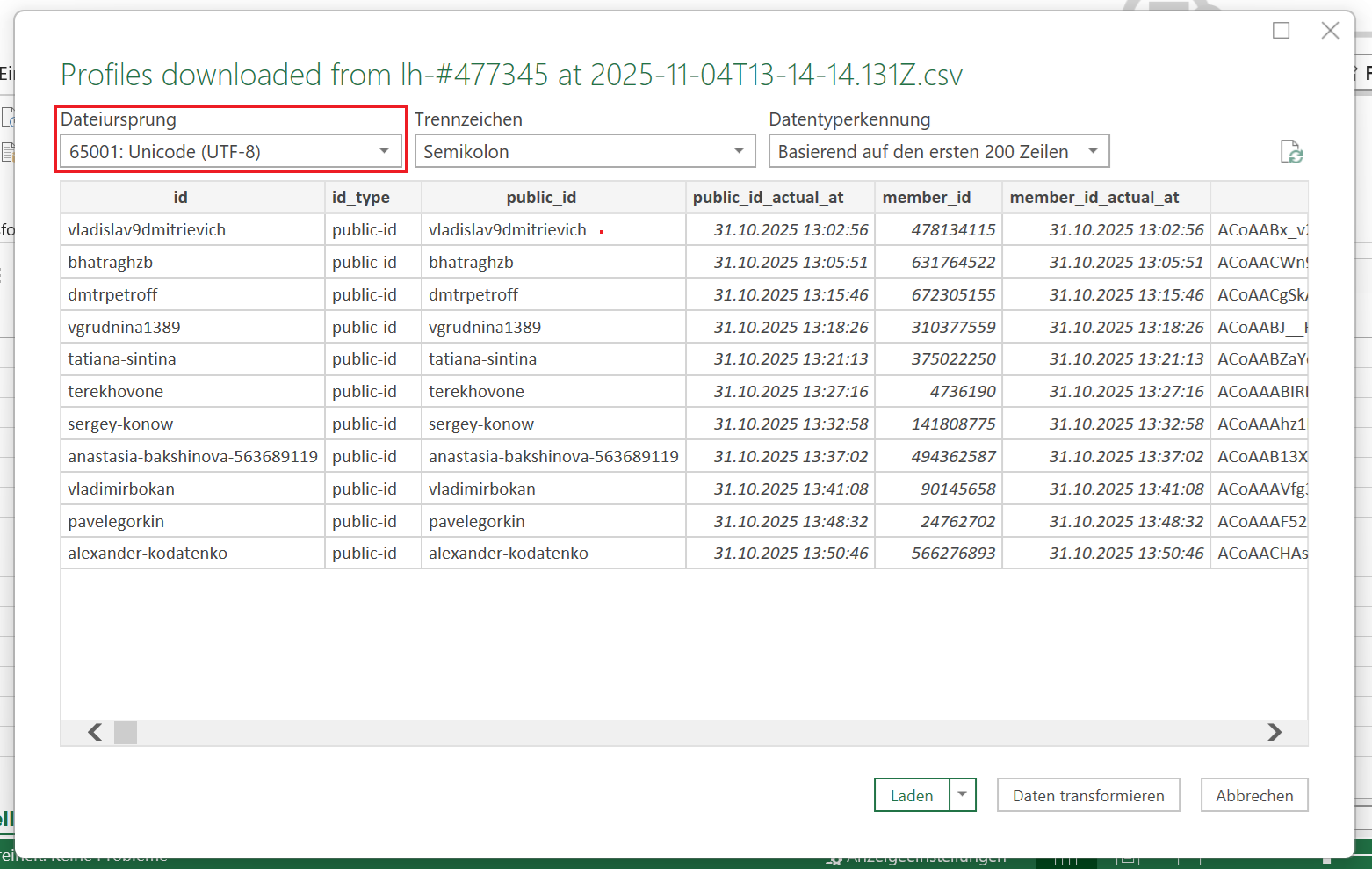Click the right scroll arrow

[x=1274, y=732]
